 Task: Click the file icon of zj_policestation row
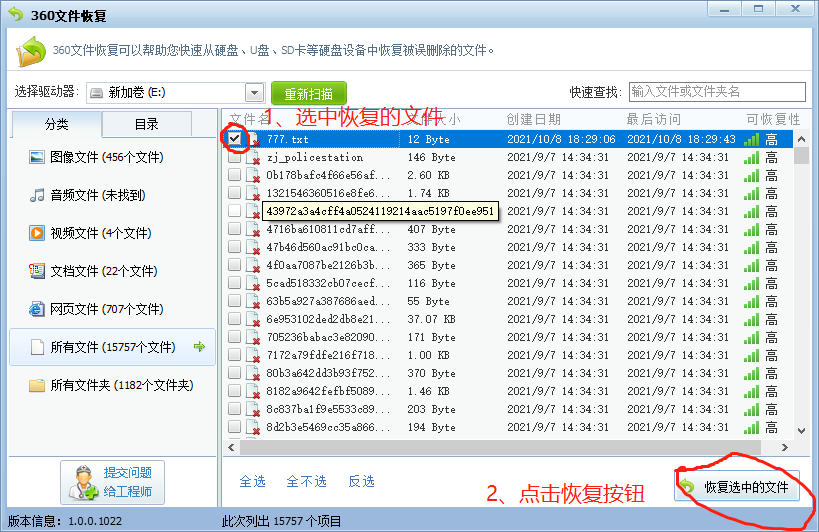pos(254,158)
